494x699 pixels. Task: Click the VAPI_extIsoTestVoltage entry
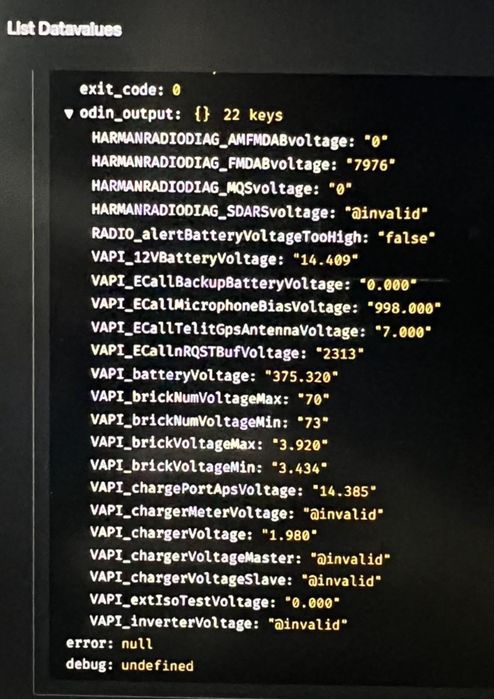click(215, 601)
